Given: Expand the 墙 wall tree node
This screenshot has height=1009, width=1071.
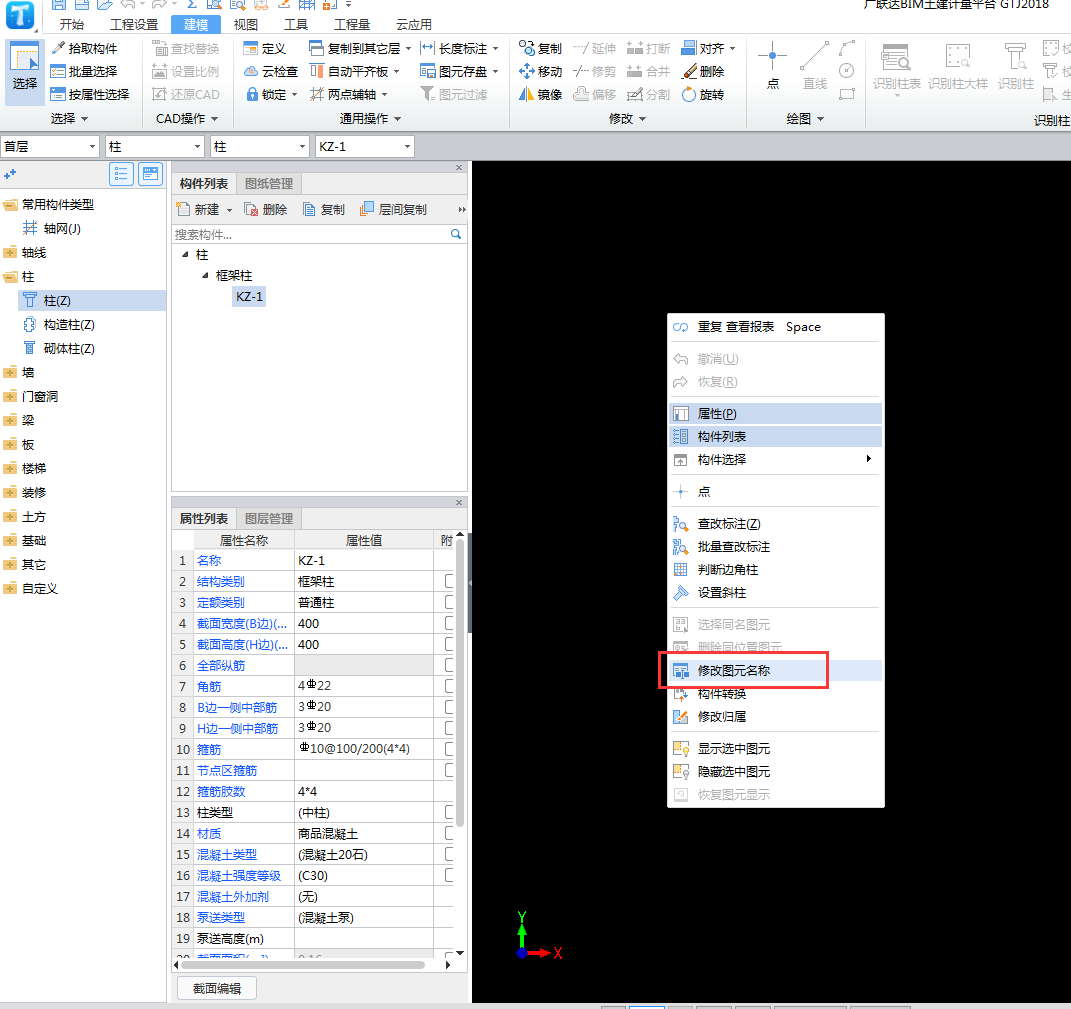Looking at the screenshot, I should pos(10,372).
